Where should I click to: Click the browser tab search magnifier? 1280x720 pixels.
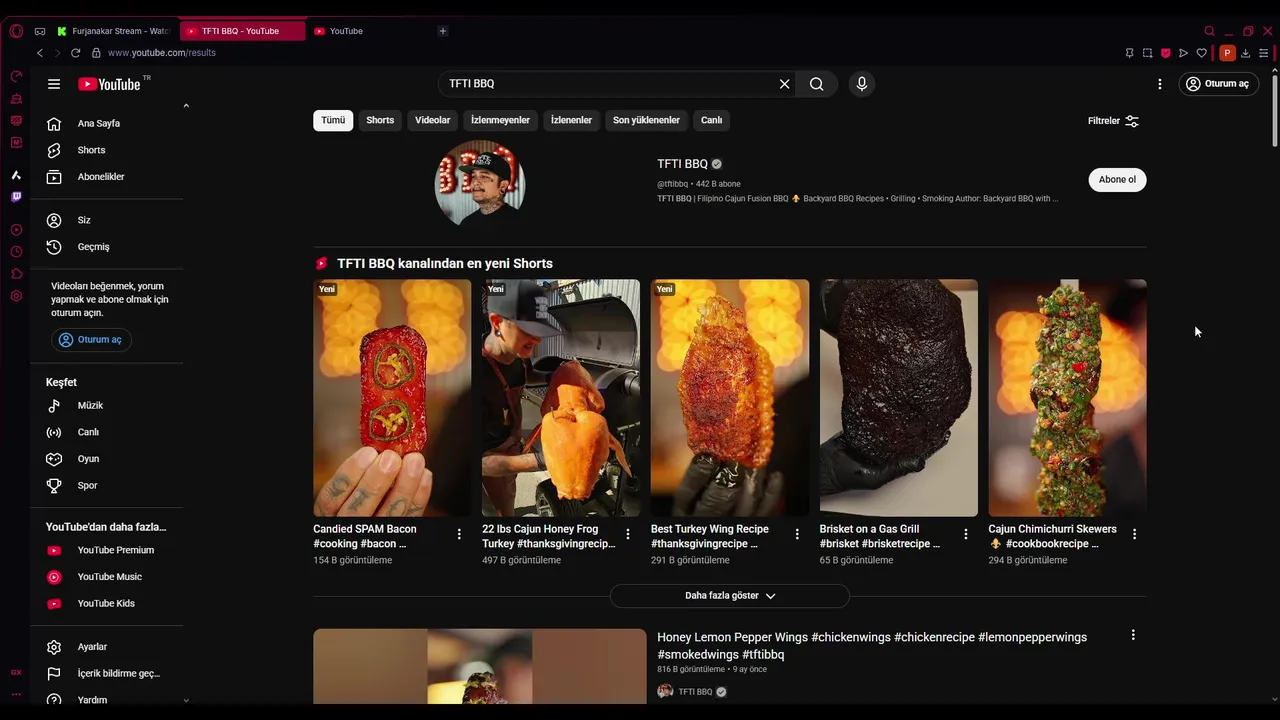pyautogui.click(x=1209, y=31)
